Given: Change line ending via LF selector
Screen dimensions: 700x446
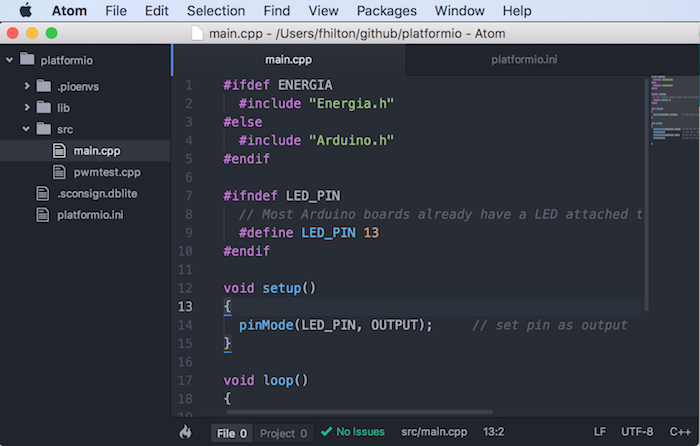Looking at the screenshot, I should 600,432.
